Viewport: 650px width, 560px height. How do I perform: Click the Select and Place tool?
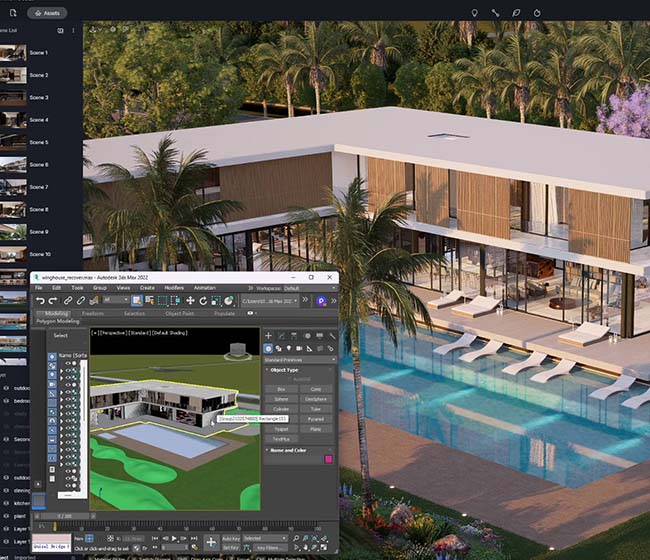(229, 301)
